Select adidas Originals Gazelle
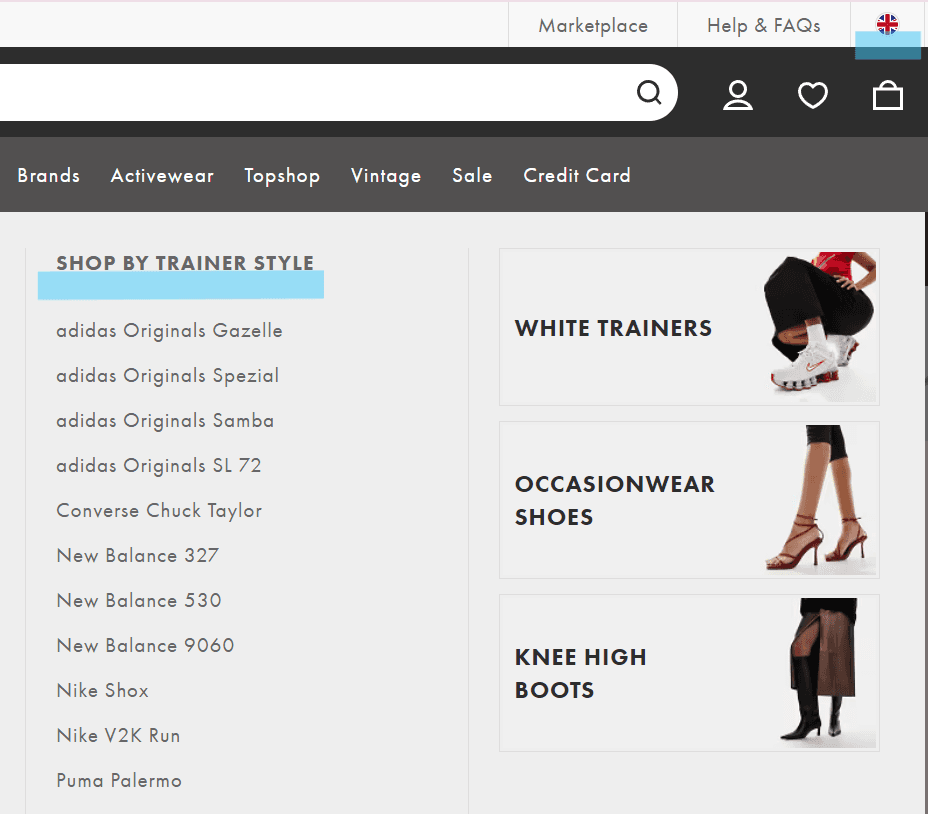Image resolution: width=928 pixels, height=814 pixels. pyautogui.click(x=169, y=330)
